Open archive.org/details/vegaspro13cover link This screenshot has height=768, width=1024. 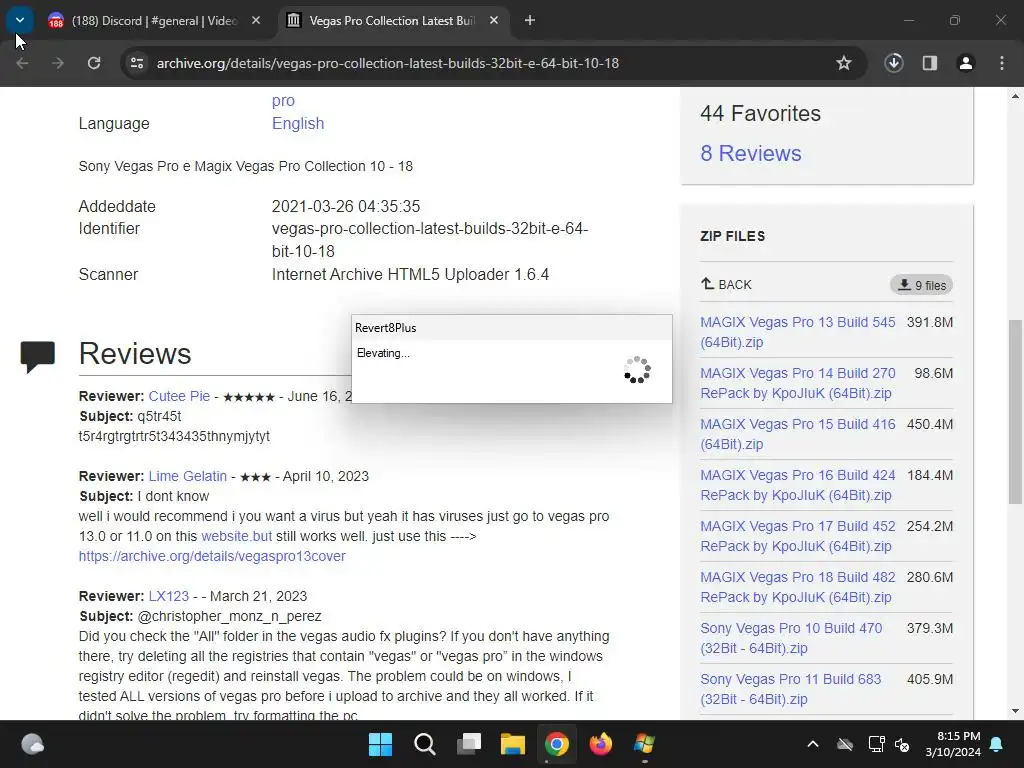point(212,556)
